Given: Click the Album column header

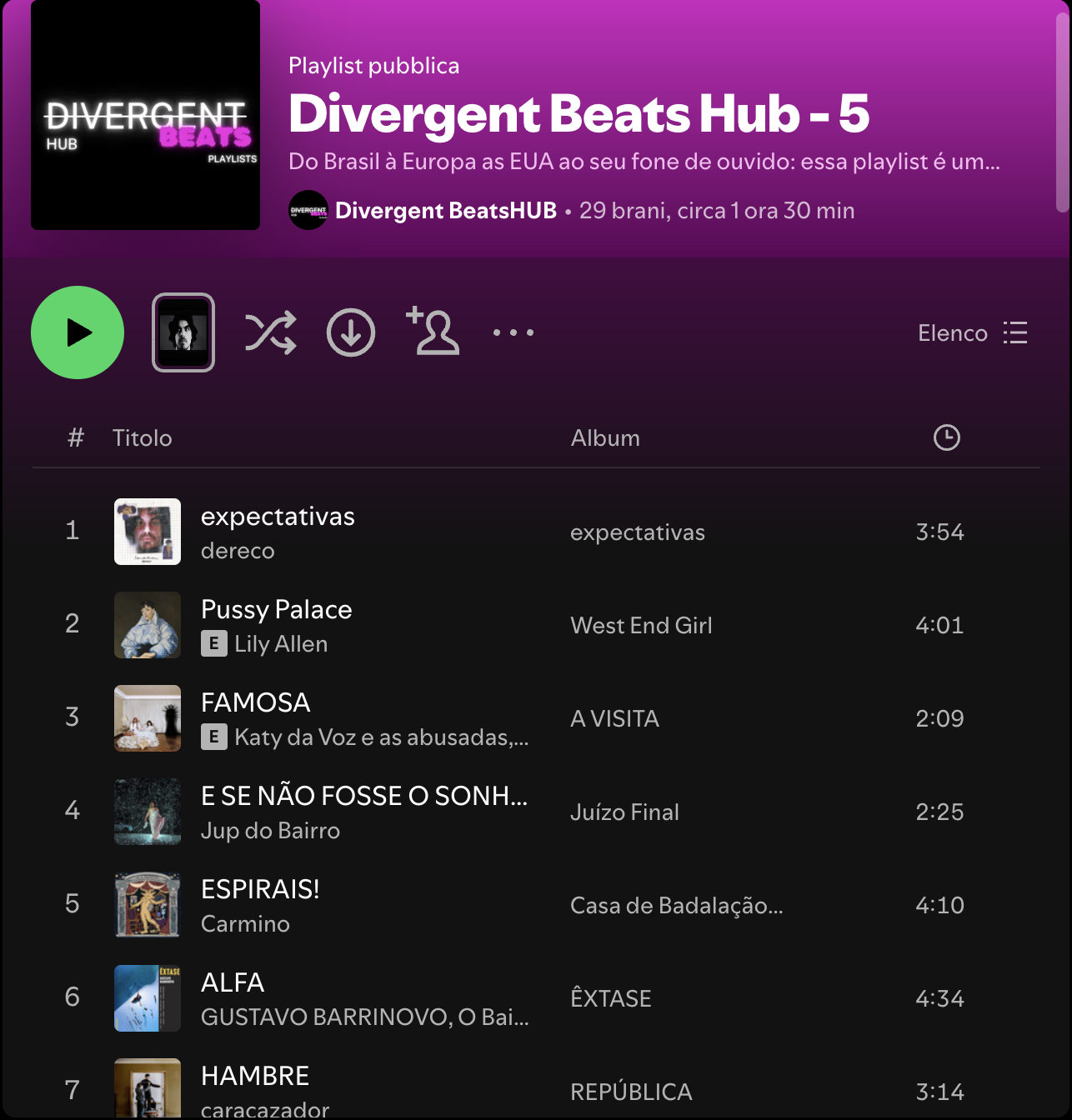Looking at the screenshot, I should coord(605,437).
